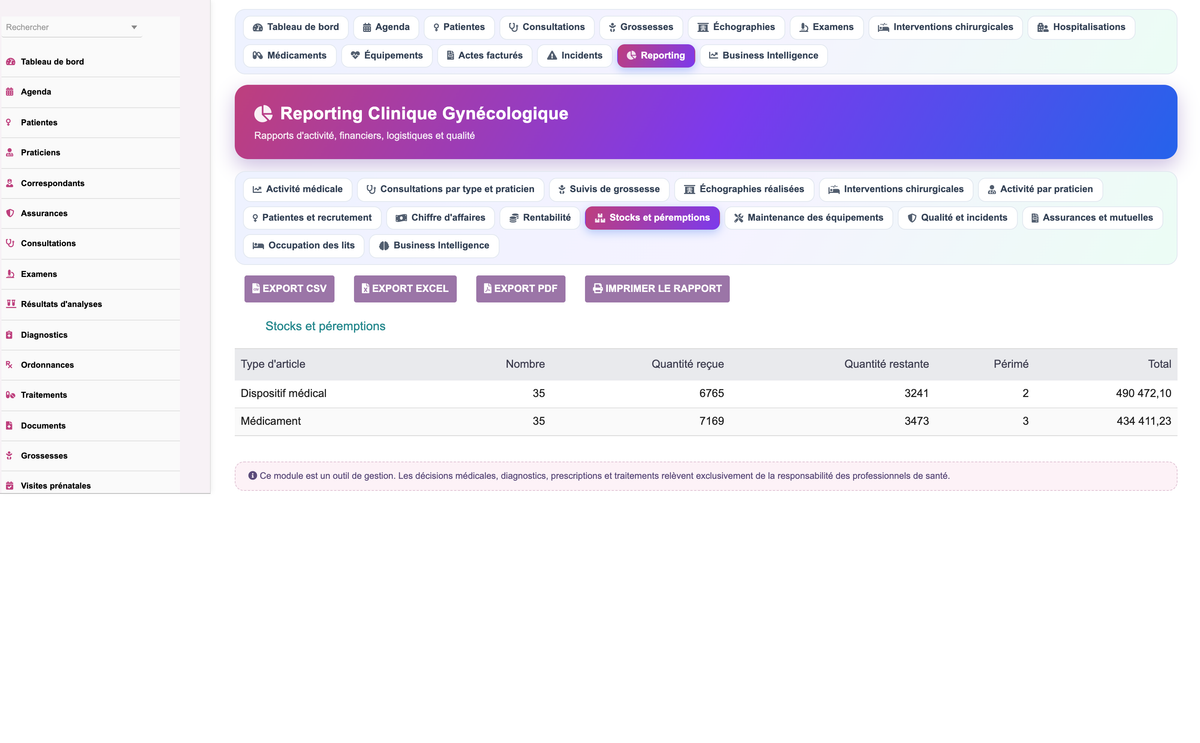Click Ordonnances prescription icon in sidebar
1200x743 pixels.
10,365
